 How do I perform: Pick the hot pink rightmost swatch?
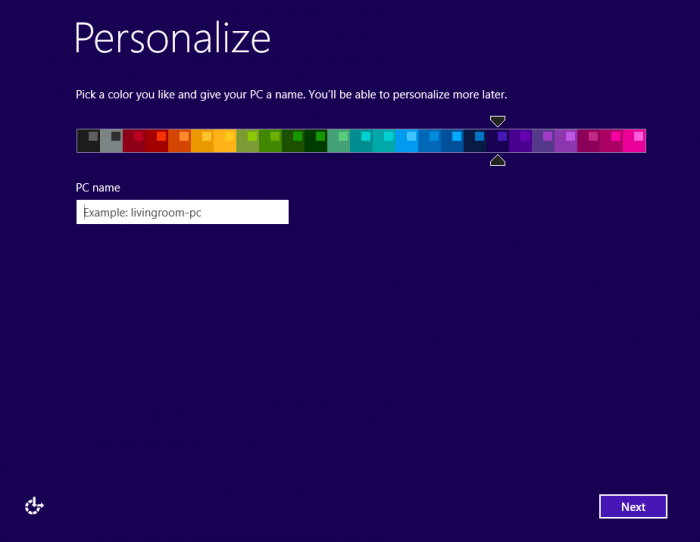(x=634, y=141)
